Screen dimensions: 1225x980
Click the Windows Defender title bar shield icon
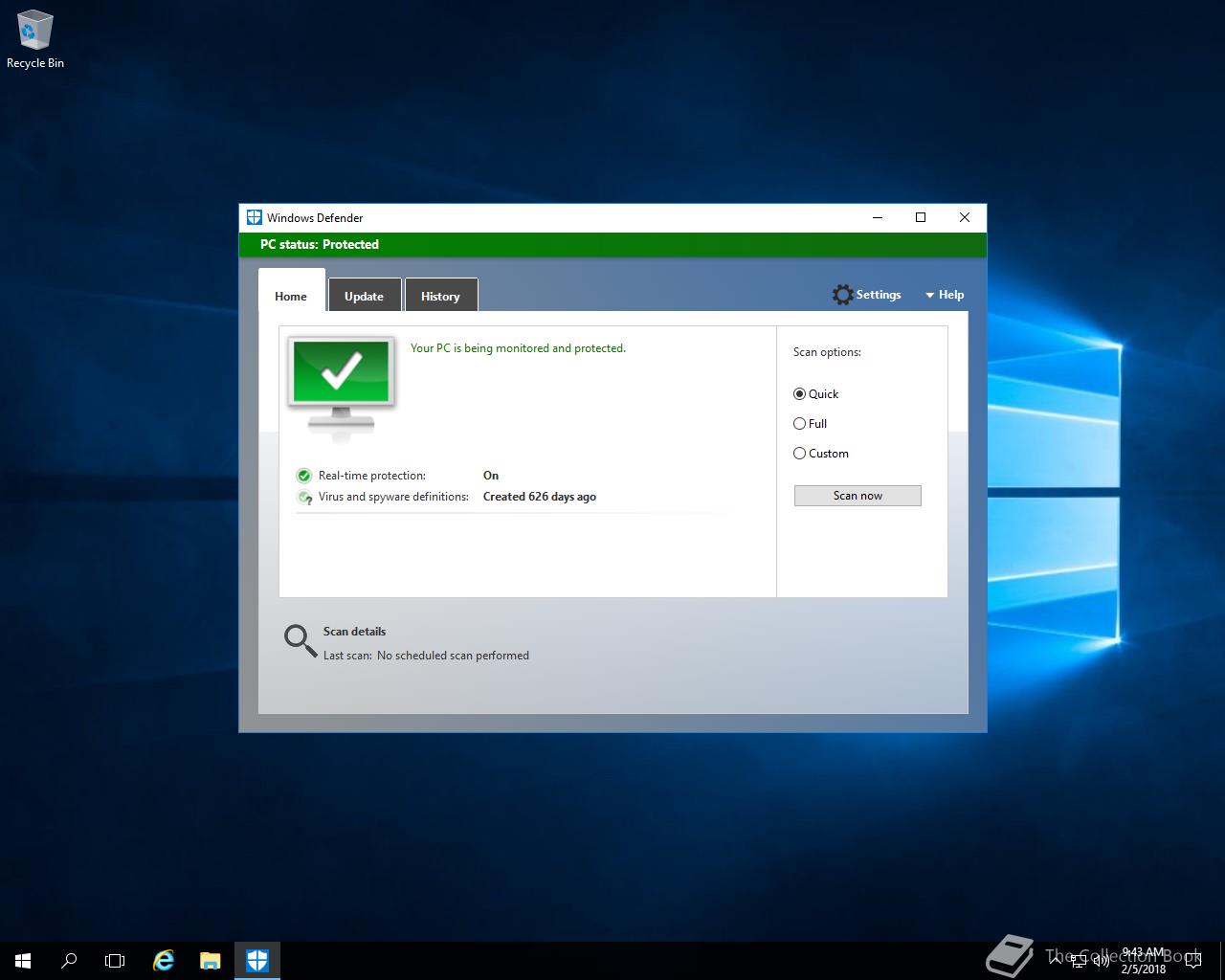tap(255, 217)
